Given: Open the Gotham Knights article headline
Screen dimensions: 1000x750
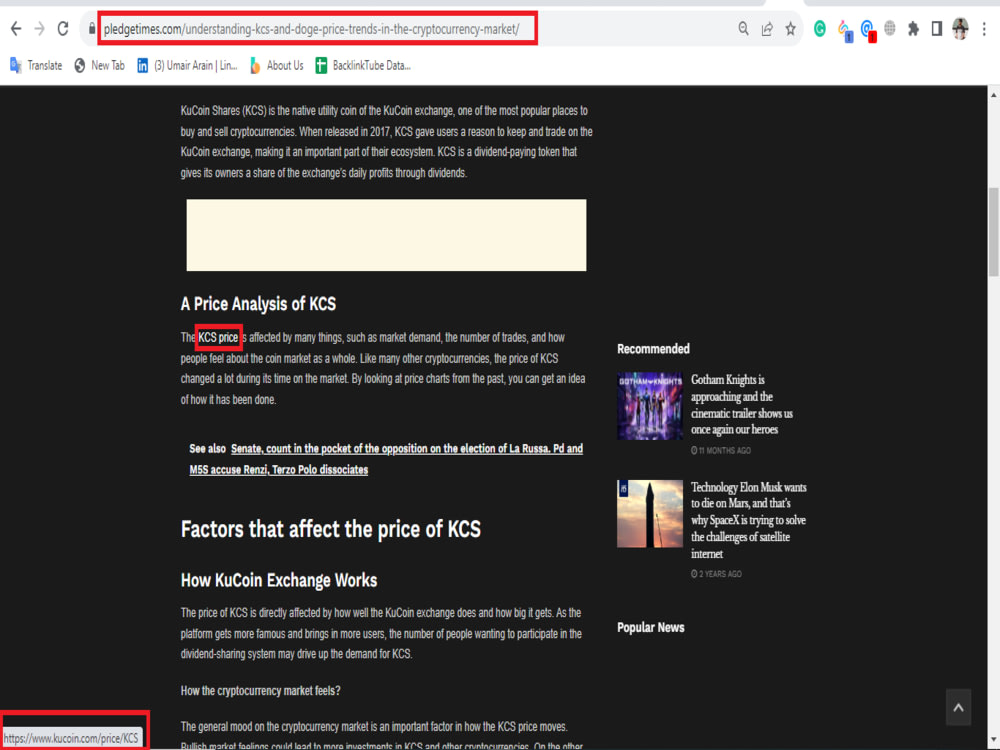Looking at the screenshot, I should 742,404.
